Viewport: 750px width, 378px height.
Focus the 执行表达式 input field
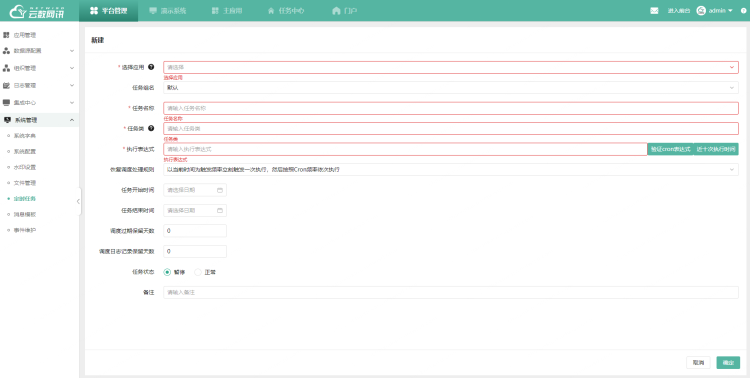(405, 149)
